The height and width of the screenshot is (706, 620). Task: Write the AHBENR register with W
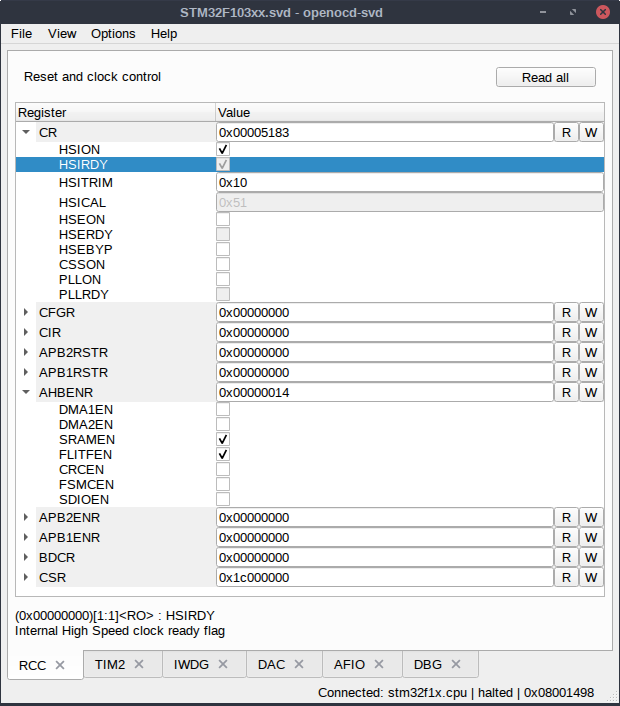click(591, 393)
